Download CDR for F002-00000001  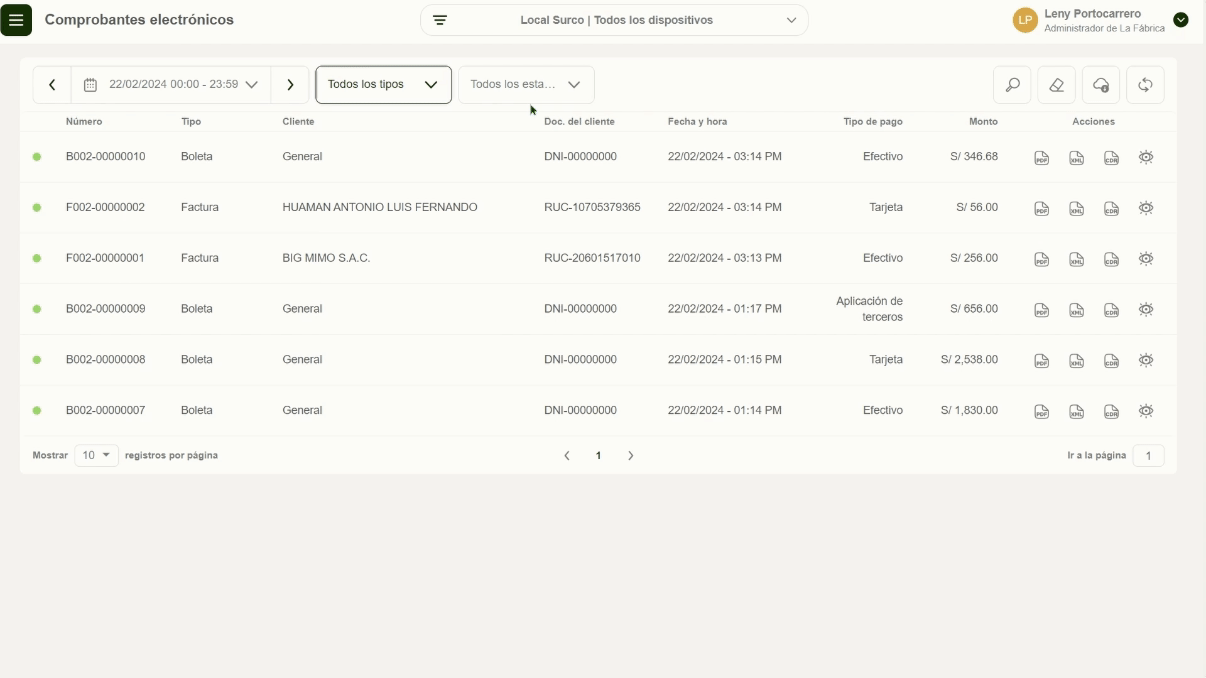[1111, 259]
